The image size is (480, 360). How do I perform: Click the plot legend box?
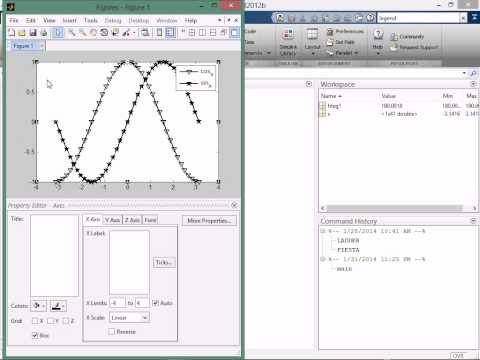pos(196,78)
